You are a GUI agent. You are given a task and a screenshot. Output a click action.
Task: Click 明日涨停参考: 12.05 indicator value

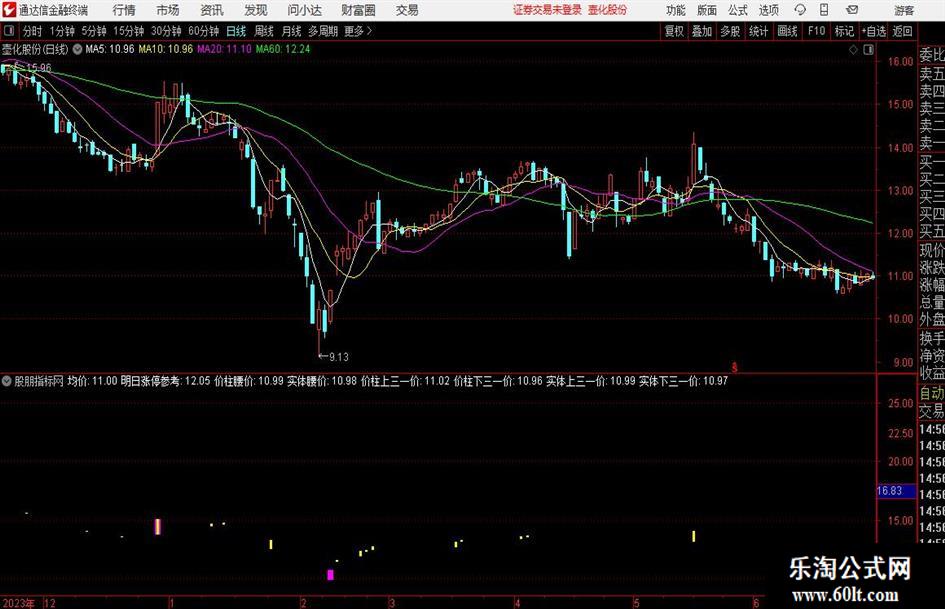pos(165,381)
